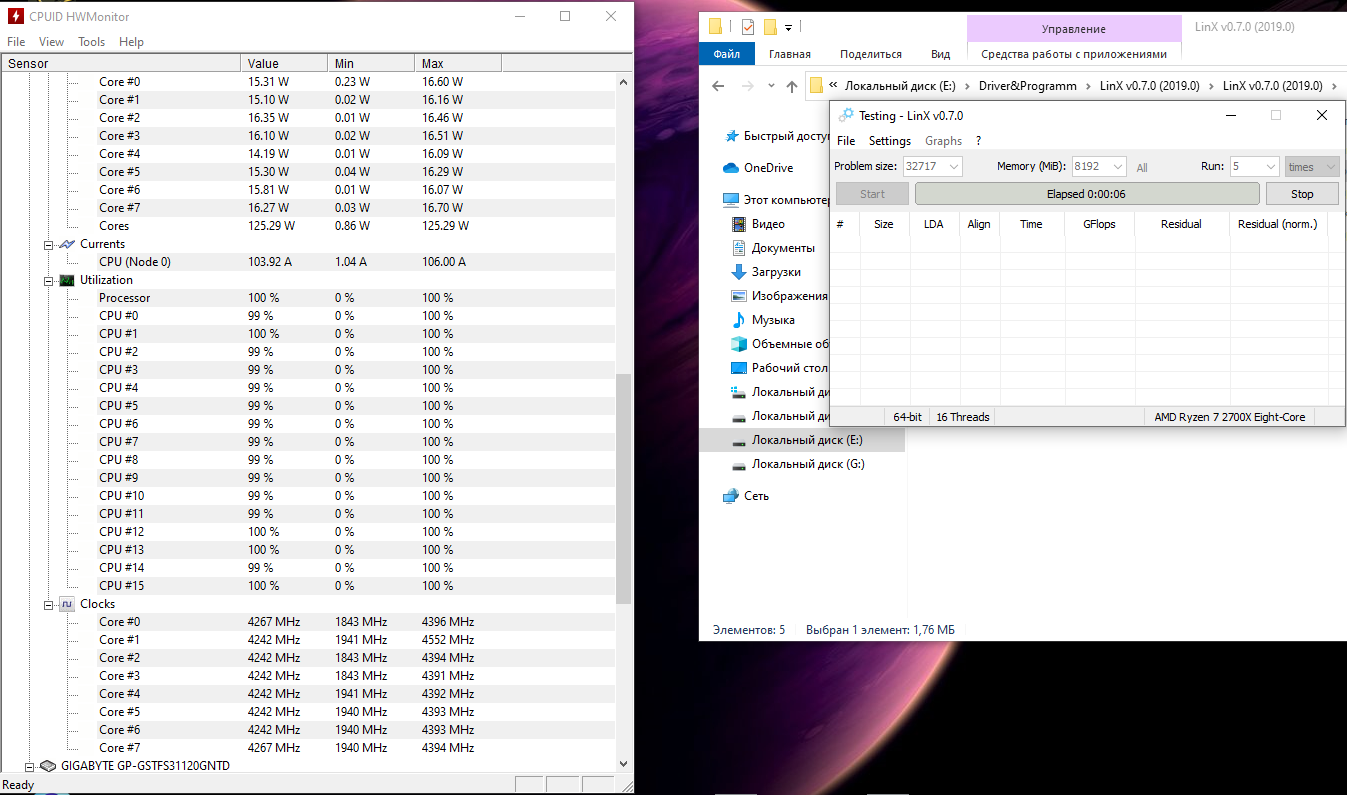Click the Value column header in HWMonitor

[x=284, y=63]
